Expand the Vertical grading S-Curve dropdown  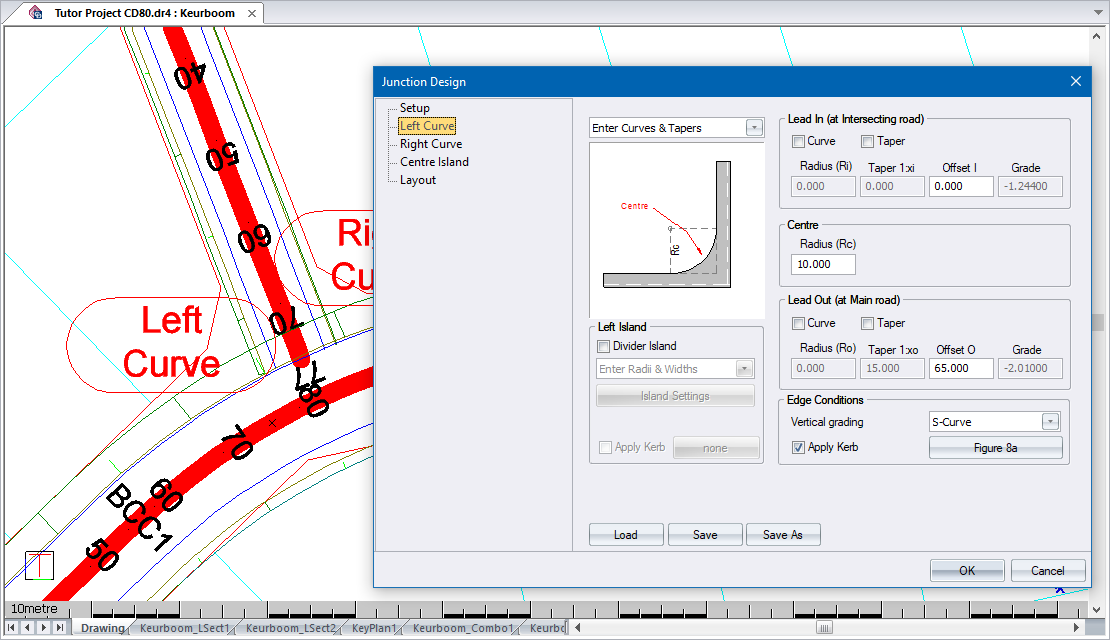coord(1049,422)
